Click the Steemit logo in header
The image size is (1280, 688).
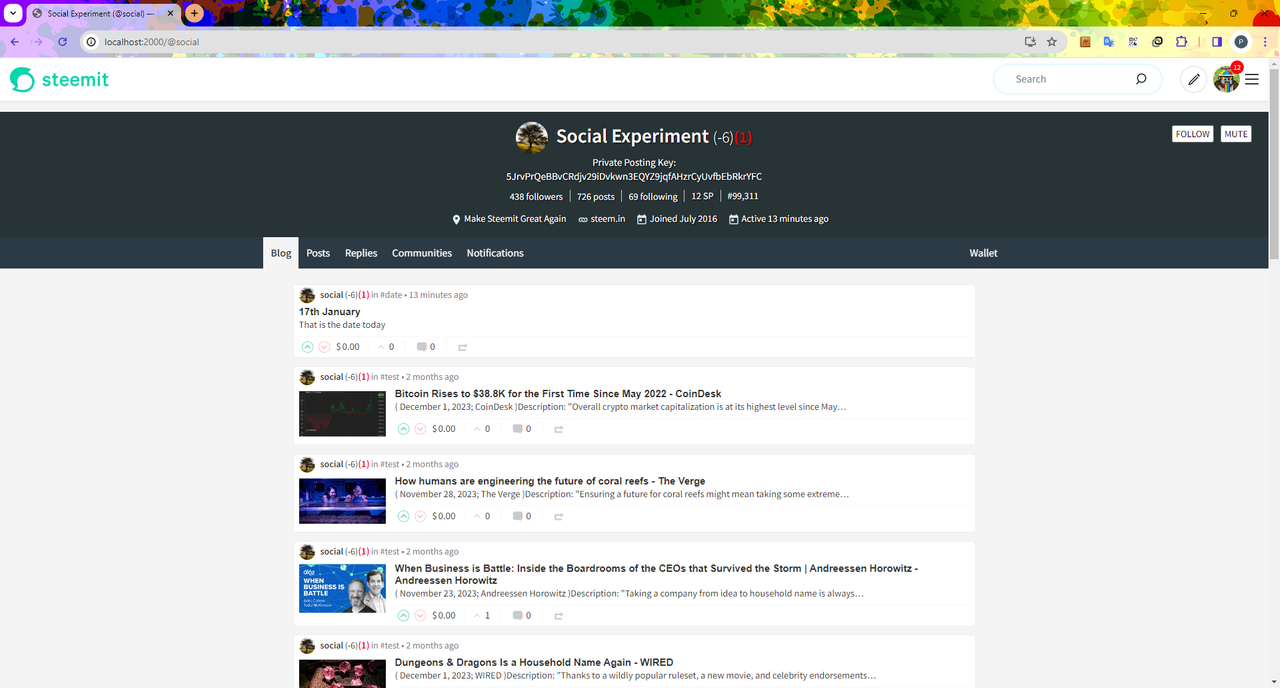59,80
